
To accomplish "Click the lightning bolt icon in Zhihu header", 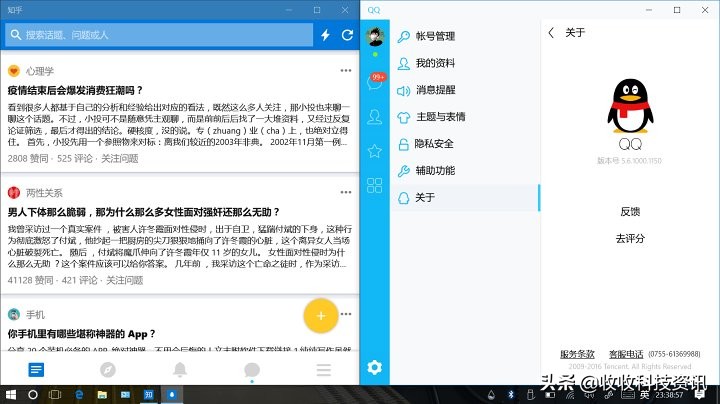I will click(x=325, y=35).
